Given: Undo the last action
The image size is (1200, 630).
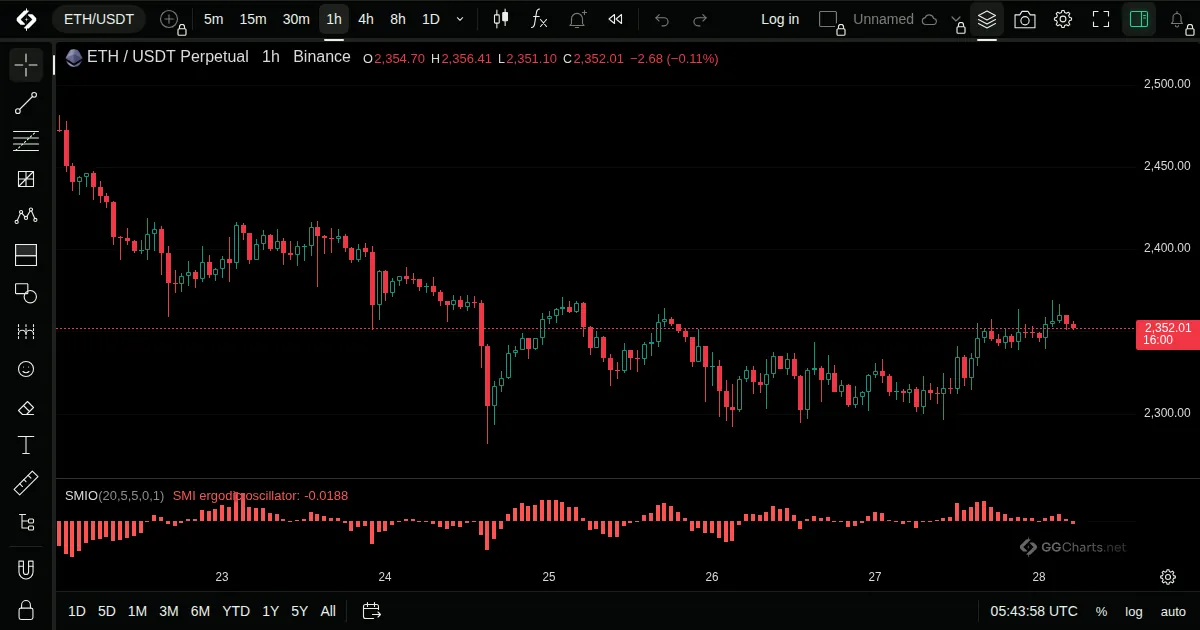Looking at the screenshot, I should pos(662,19).
